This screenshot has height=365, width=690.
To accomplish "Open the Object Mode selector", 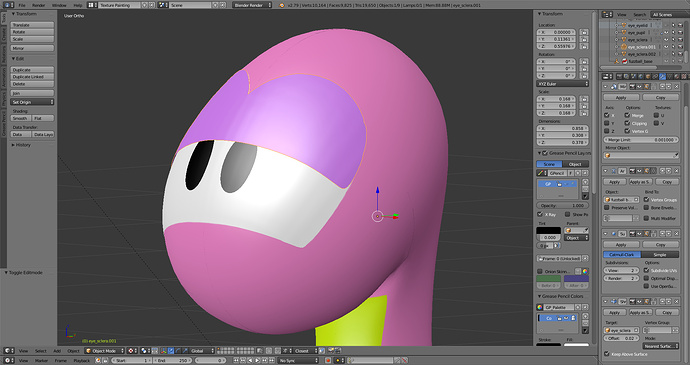I will [x=104, y=351].
